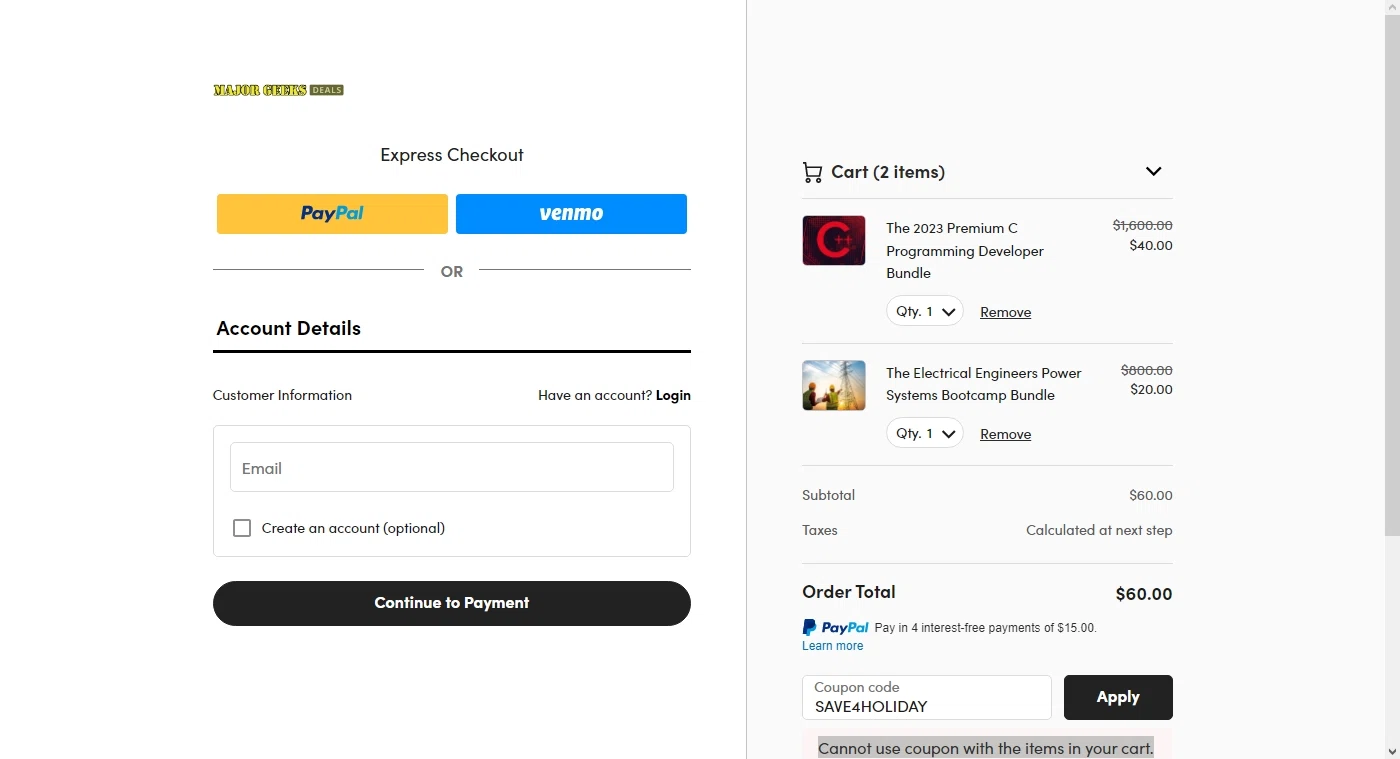Click the Login link
The width and height of the screenshot is (1400, 759).
673,395
